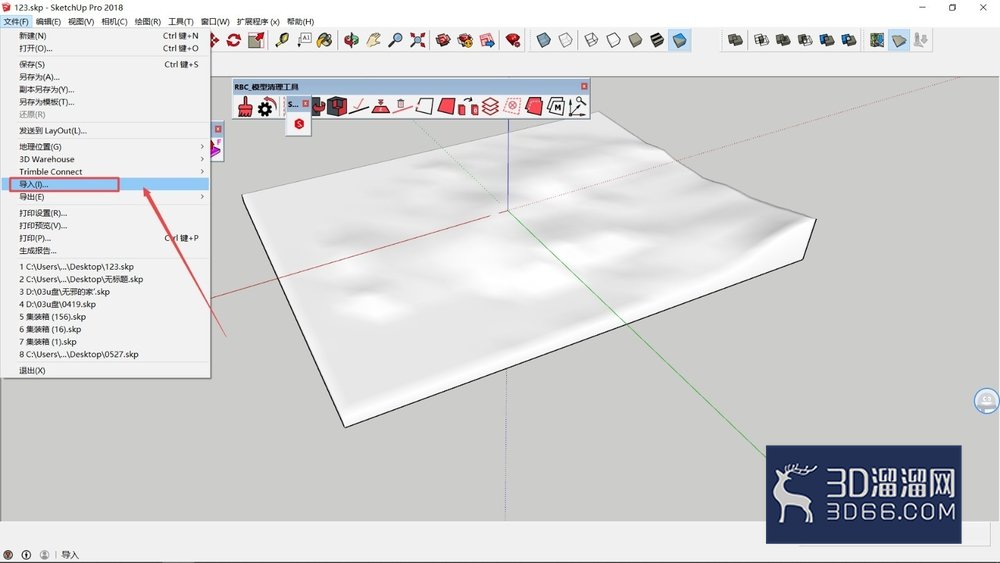The width and height of the screenshot is (1000, 563).
Task: Close the RBC_模型清理工具 floating toolbar
Action: coord(584,86)
